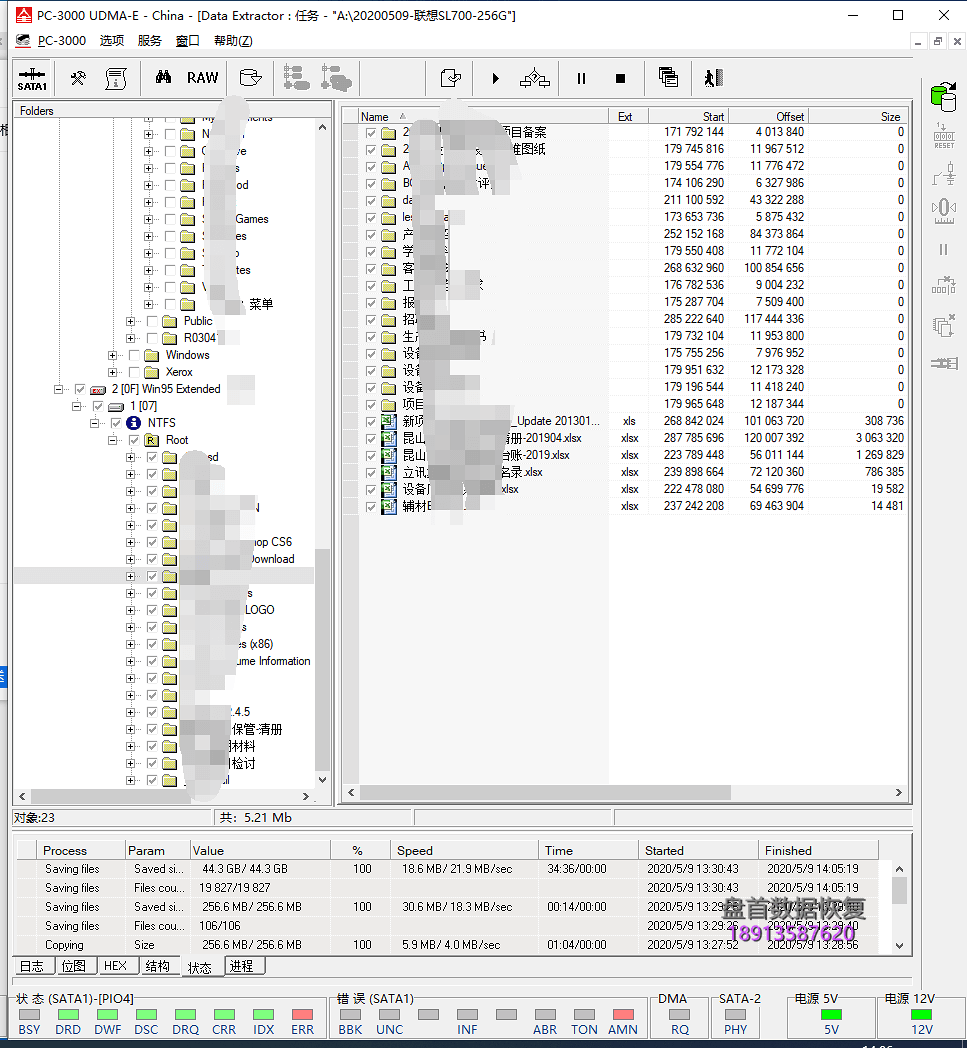The height and width of the screenshot is (1048, 967).
Task: Toggle checkbox of the Root node
Action: coord(134,440)
